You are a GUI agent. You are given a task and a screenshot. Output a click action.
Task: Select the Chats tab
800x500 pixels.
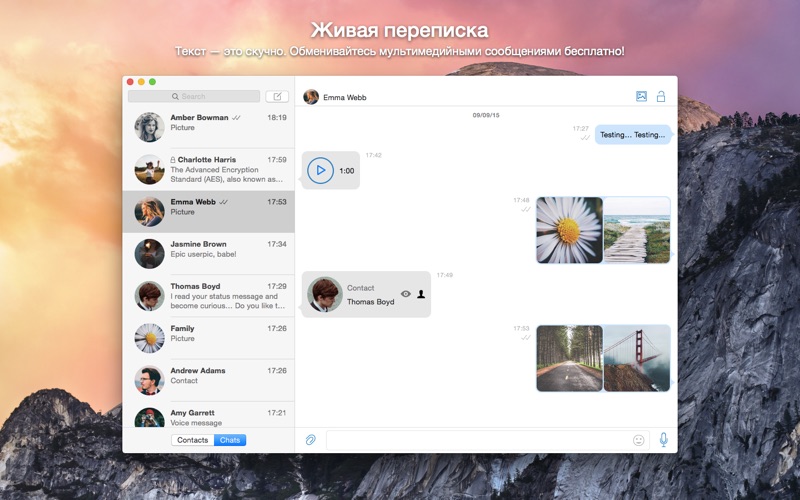pos(230,440)
